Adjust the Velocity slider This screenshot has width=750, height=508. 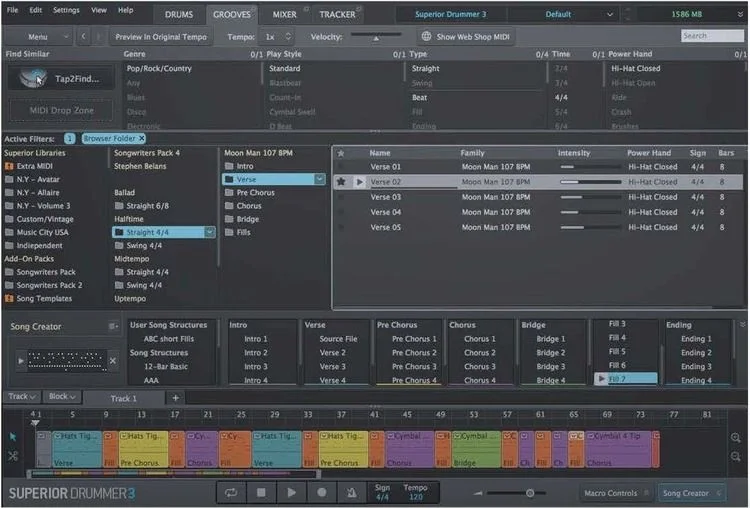pyautogui.click(x=376, y=36)
